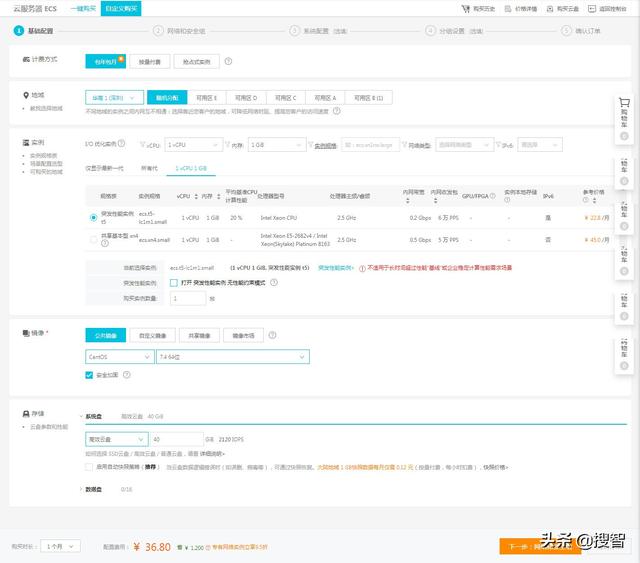Click the shopping cart icon in top bar
The image size is (640, 563).
(x=466, y=9)
